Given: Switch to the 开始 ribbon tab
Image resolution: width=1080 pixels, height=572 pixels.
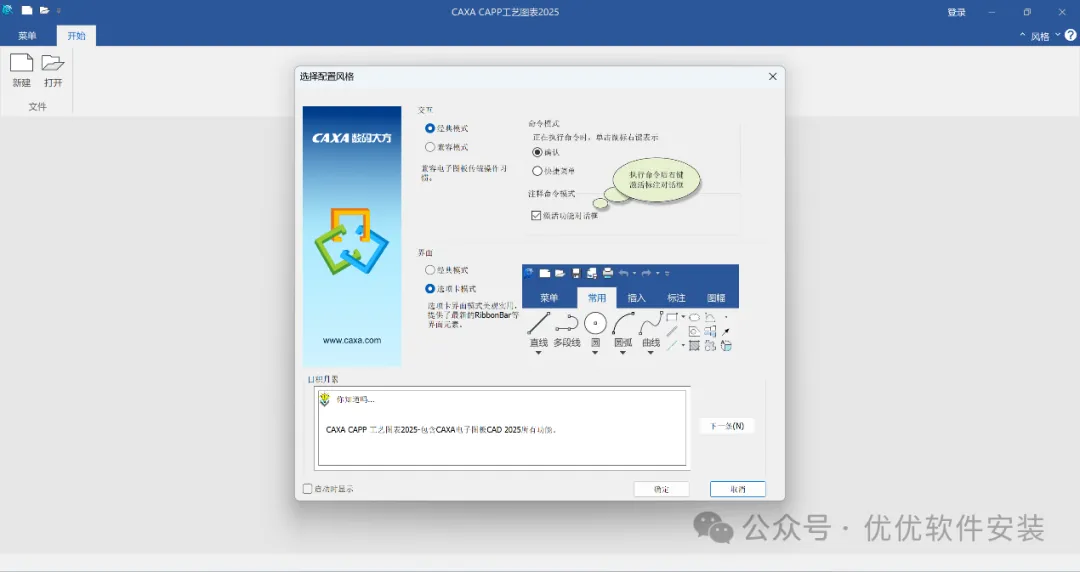Looking at the screenshot, I should tap(76, 36).
